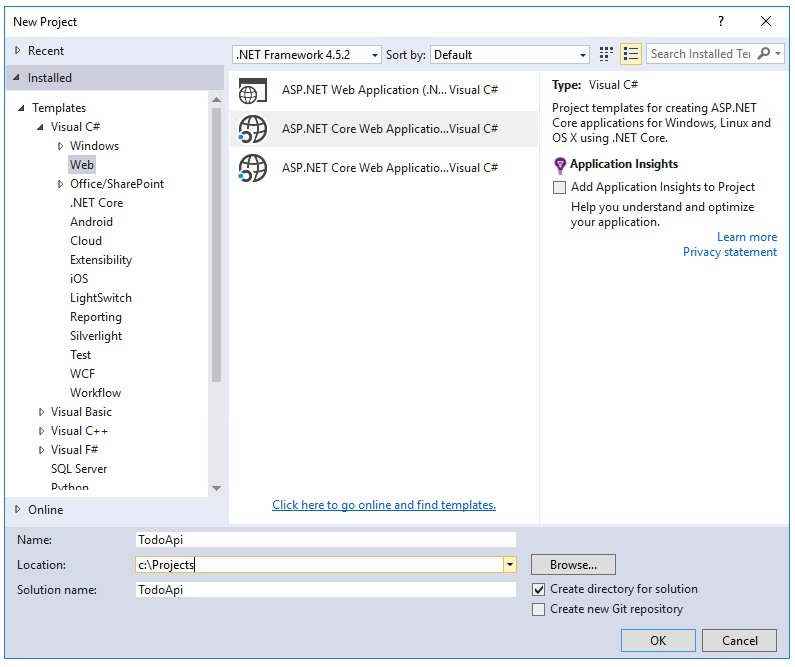795x667 pixels.
Task: Select the Extensibility category
Action: [101, 260]
